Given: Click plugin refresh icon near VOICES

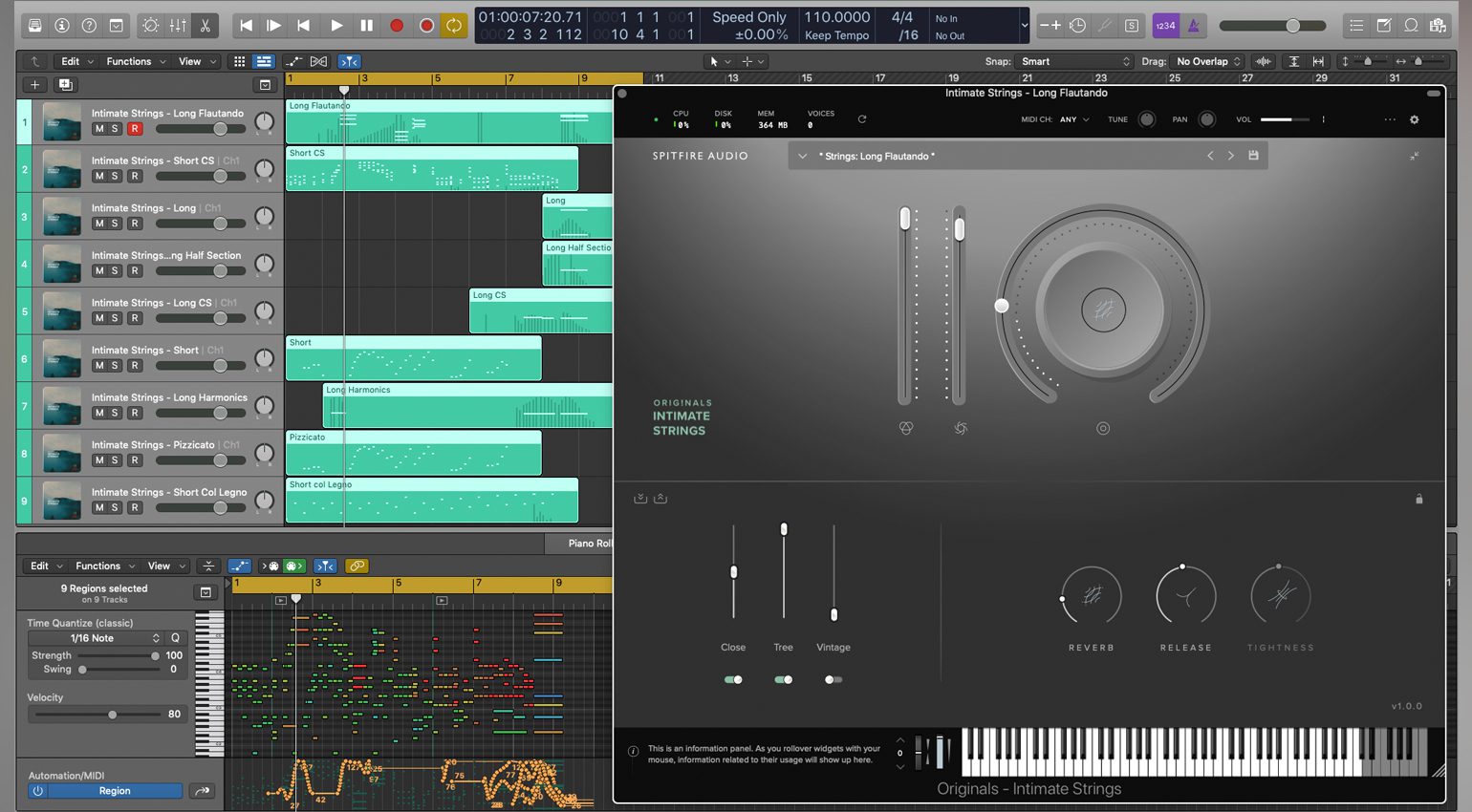Looking at the screenshot, I should (862, 119).
